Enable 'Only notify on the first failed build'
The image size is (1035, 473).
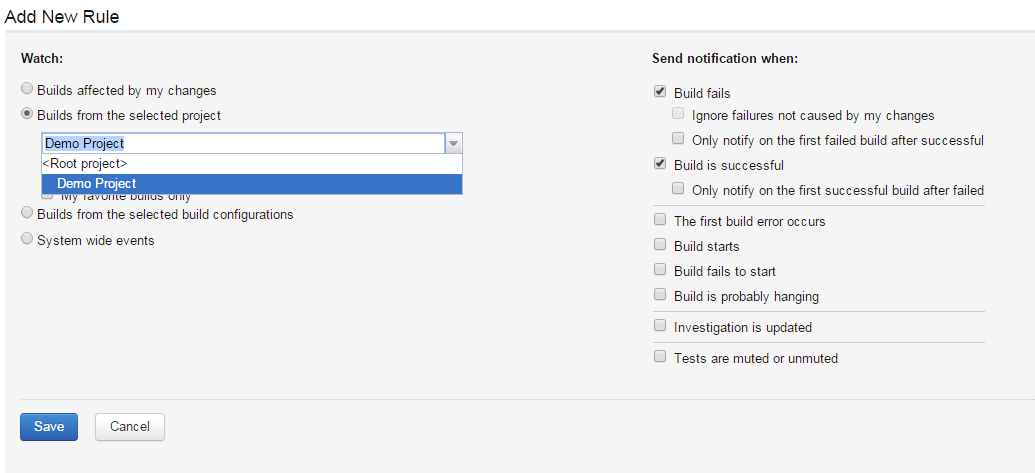coord(679,139)
